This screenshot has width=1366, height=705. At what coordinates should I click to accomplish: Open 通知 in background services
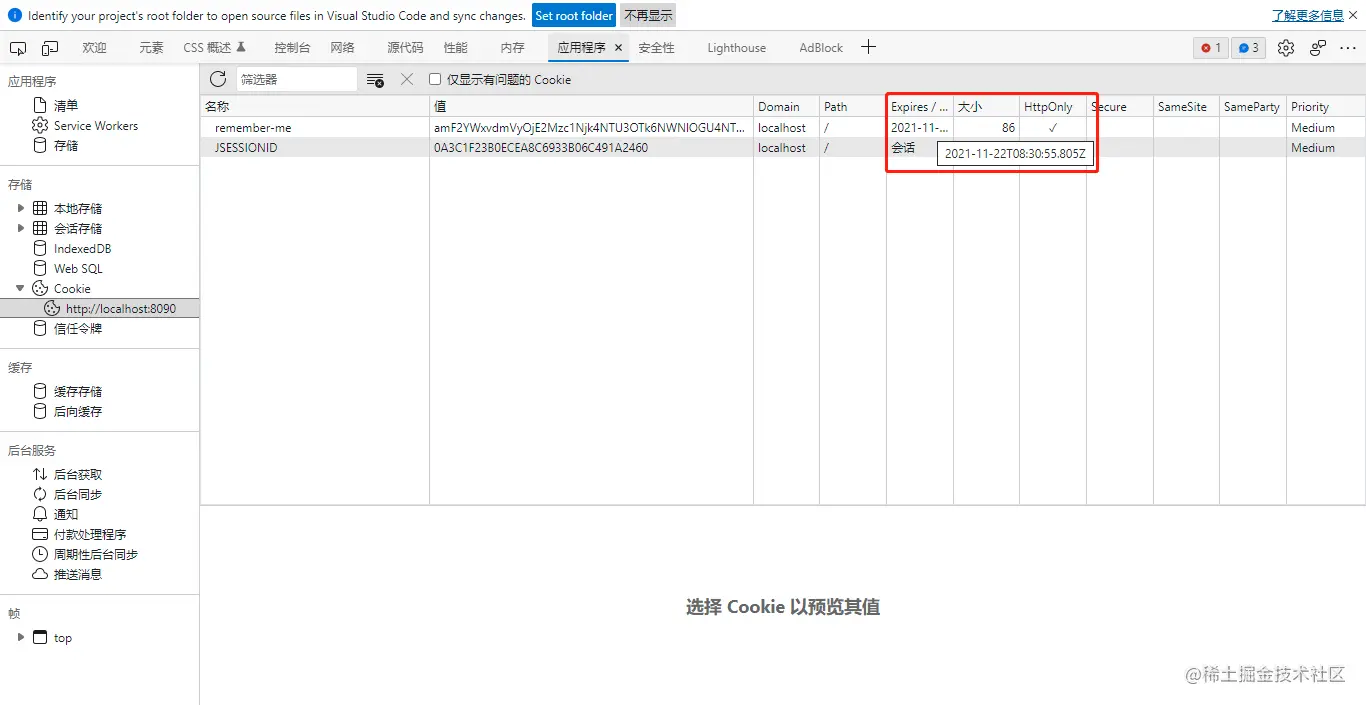click(x=66, y=514)
